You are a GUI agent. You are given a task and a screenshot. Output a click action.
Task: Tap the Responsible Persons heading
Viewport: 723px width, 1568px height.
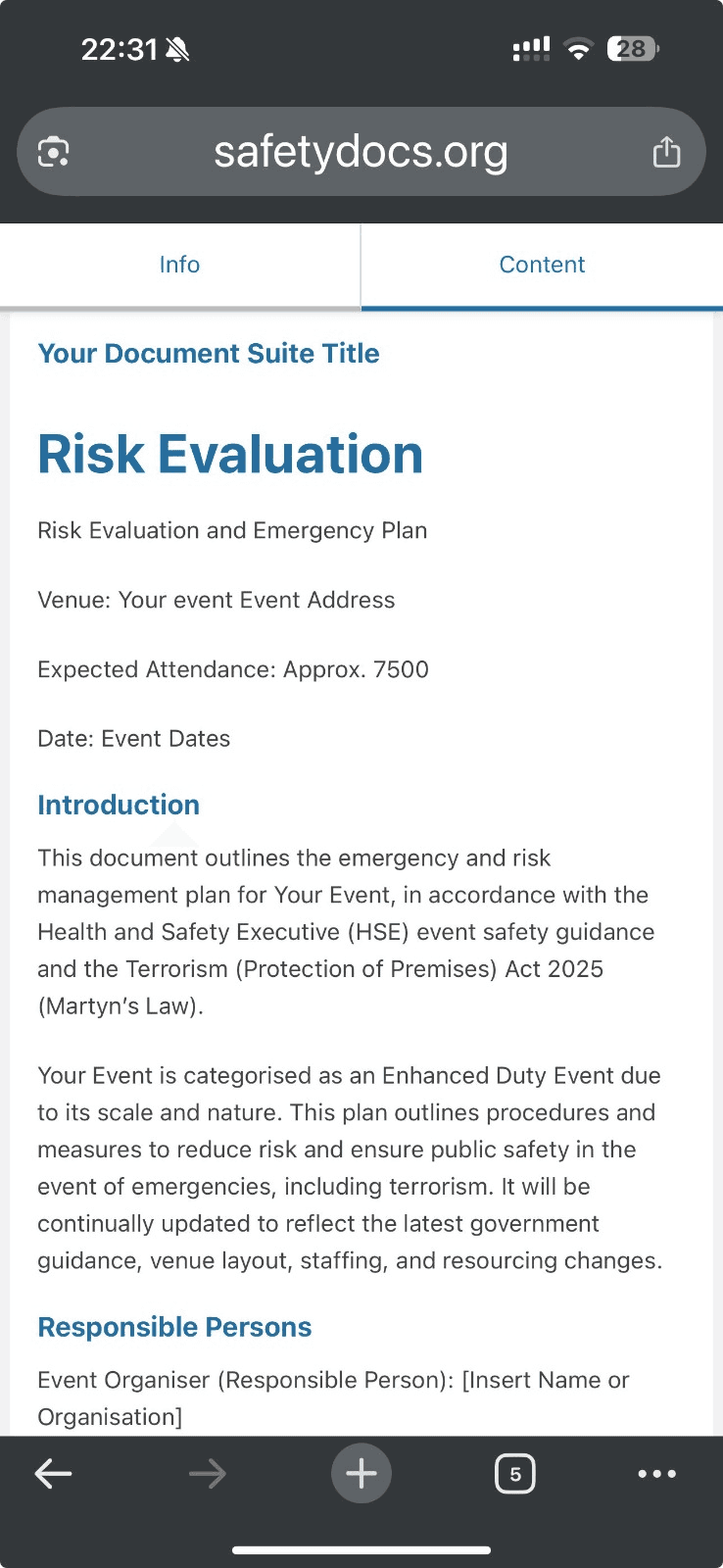pos(173,1327)
